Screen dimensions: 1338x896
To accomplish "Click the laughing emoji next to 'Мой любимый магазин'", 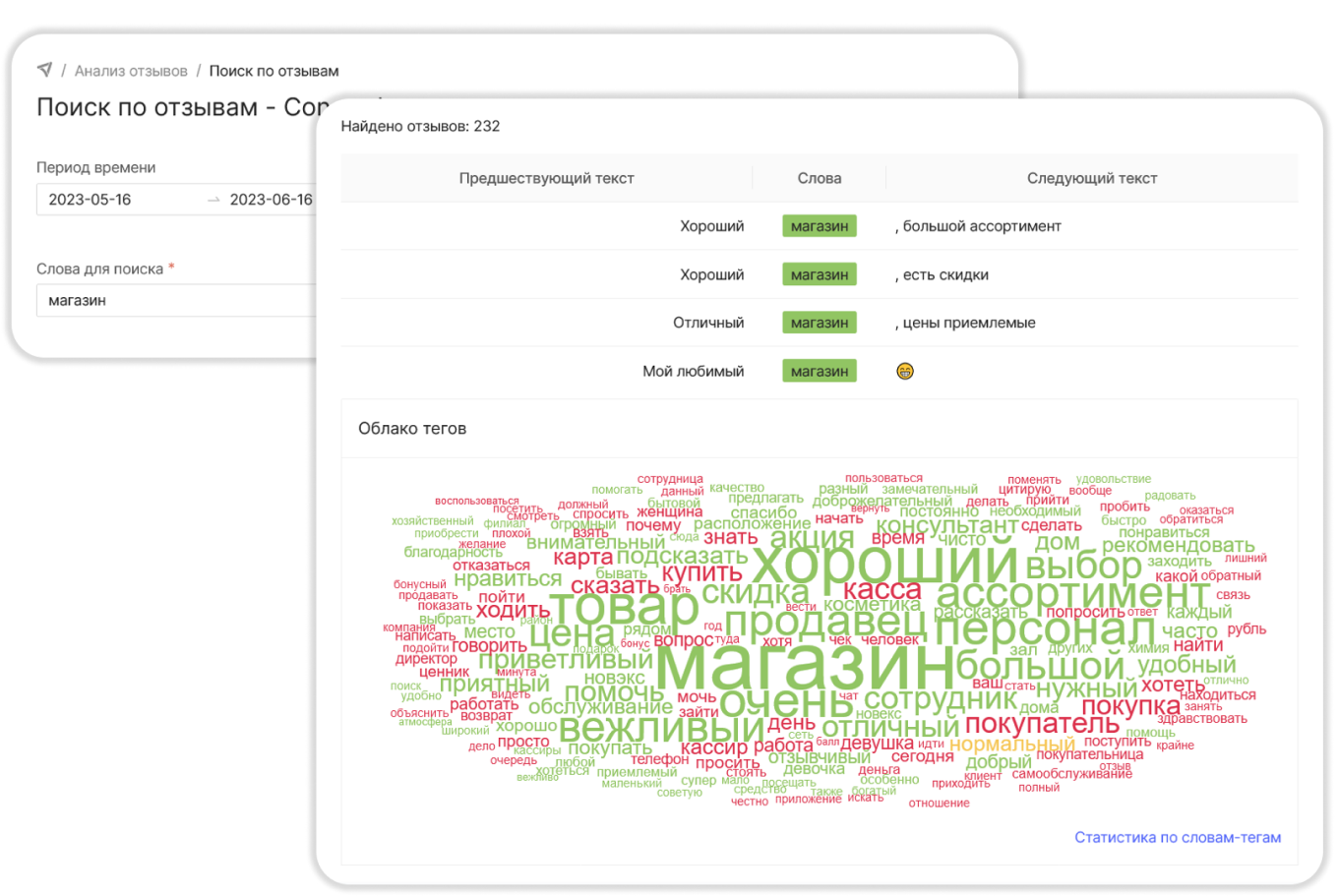I will click(x=904, y=371).
